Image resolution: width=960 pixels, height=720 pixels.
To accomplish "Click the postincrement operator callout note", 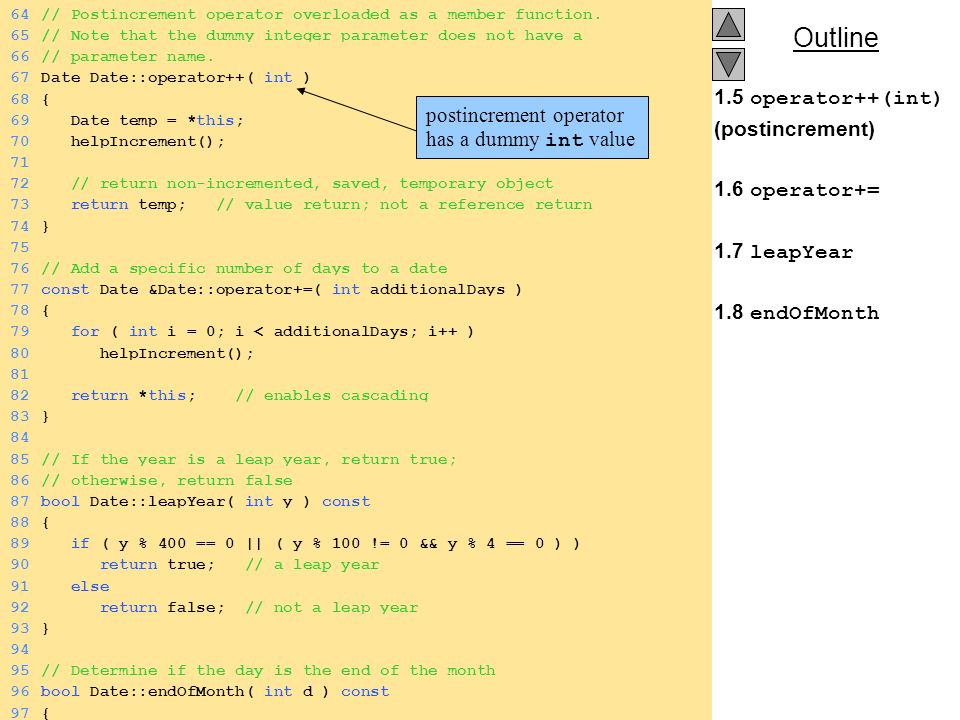I will [532, 127].
